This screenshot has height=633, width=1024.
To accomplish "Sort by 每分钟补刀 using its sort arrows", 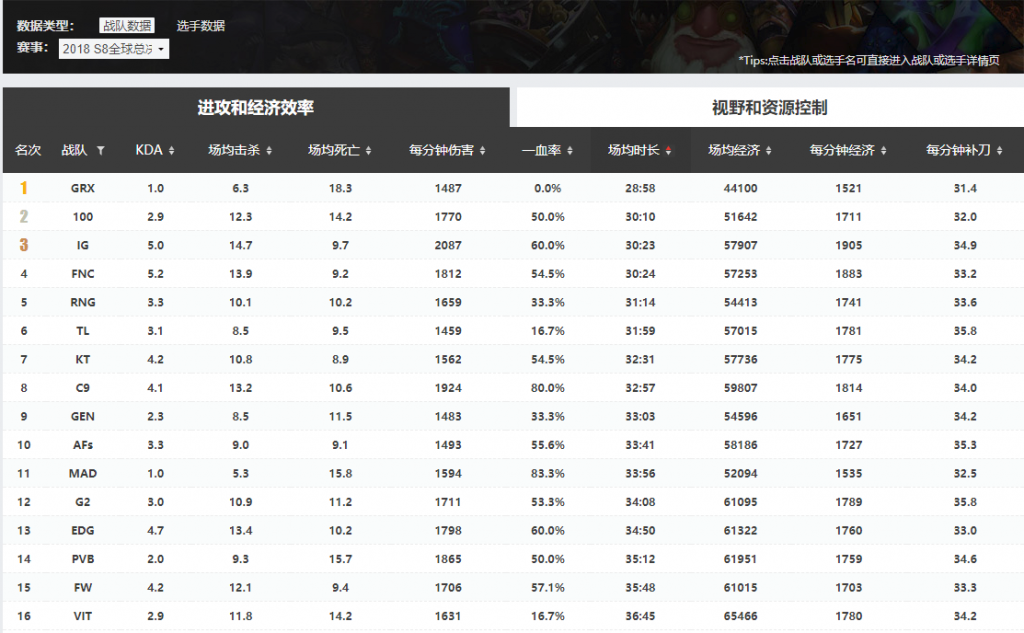I will pyautogui.click(x=1000, y=150).
